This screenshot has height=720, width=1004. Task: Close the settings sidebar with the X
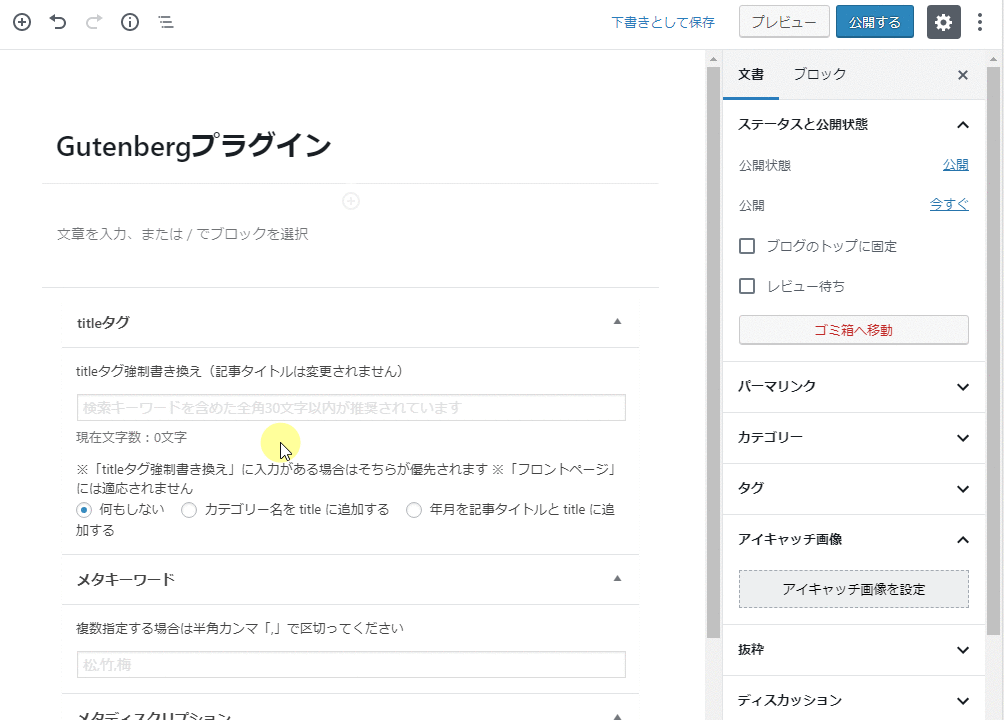point(962,75)
